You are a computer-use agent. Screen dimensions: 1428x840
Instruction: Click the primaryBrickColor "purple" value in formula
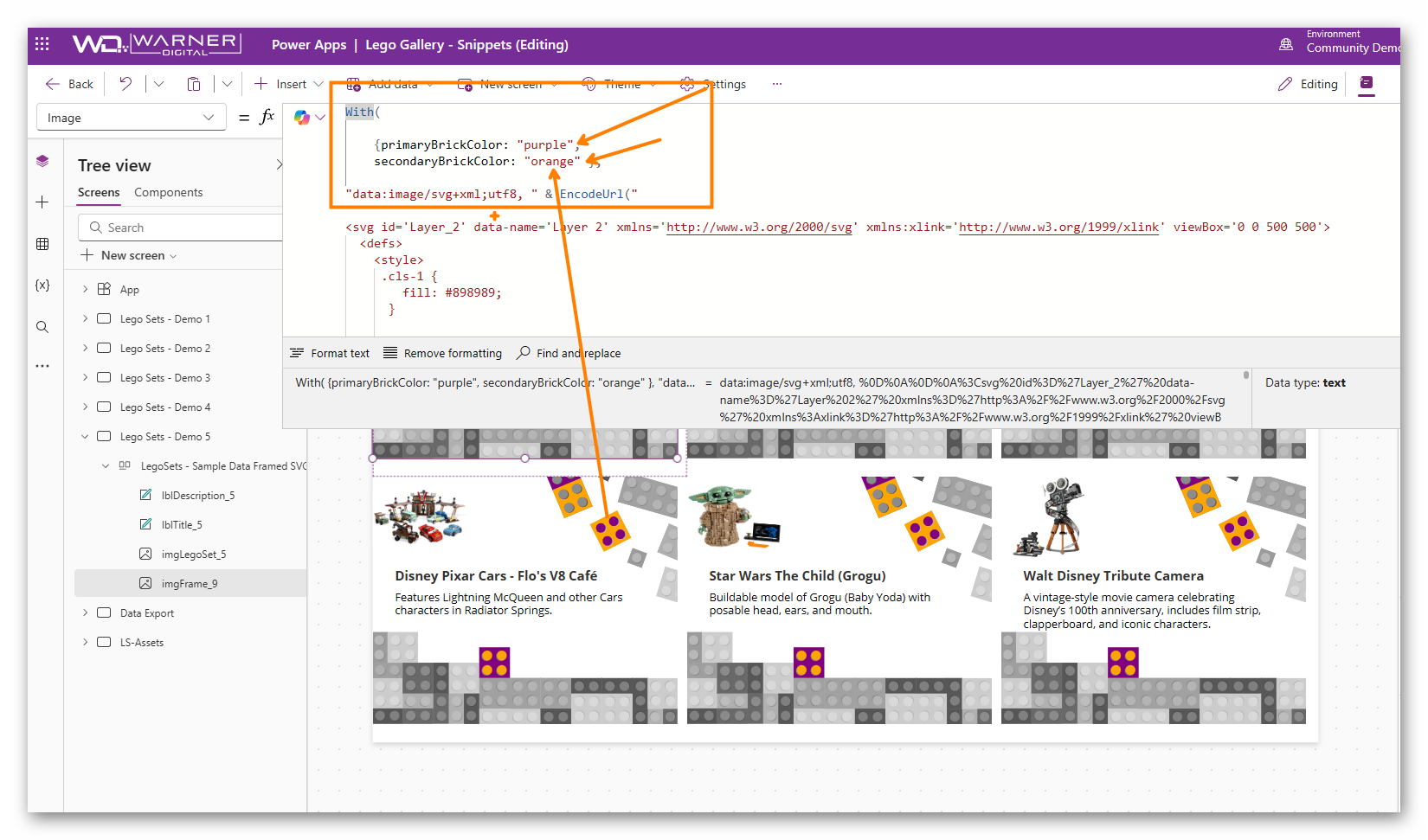click(x=545, y=144)
